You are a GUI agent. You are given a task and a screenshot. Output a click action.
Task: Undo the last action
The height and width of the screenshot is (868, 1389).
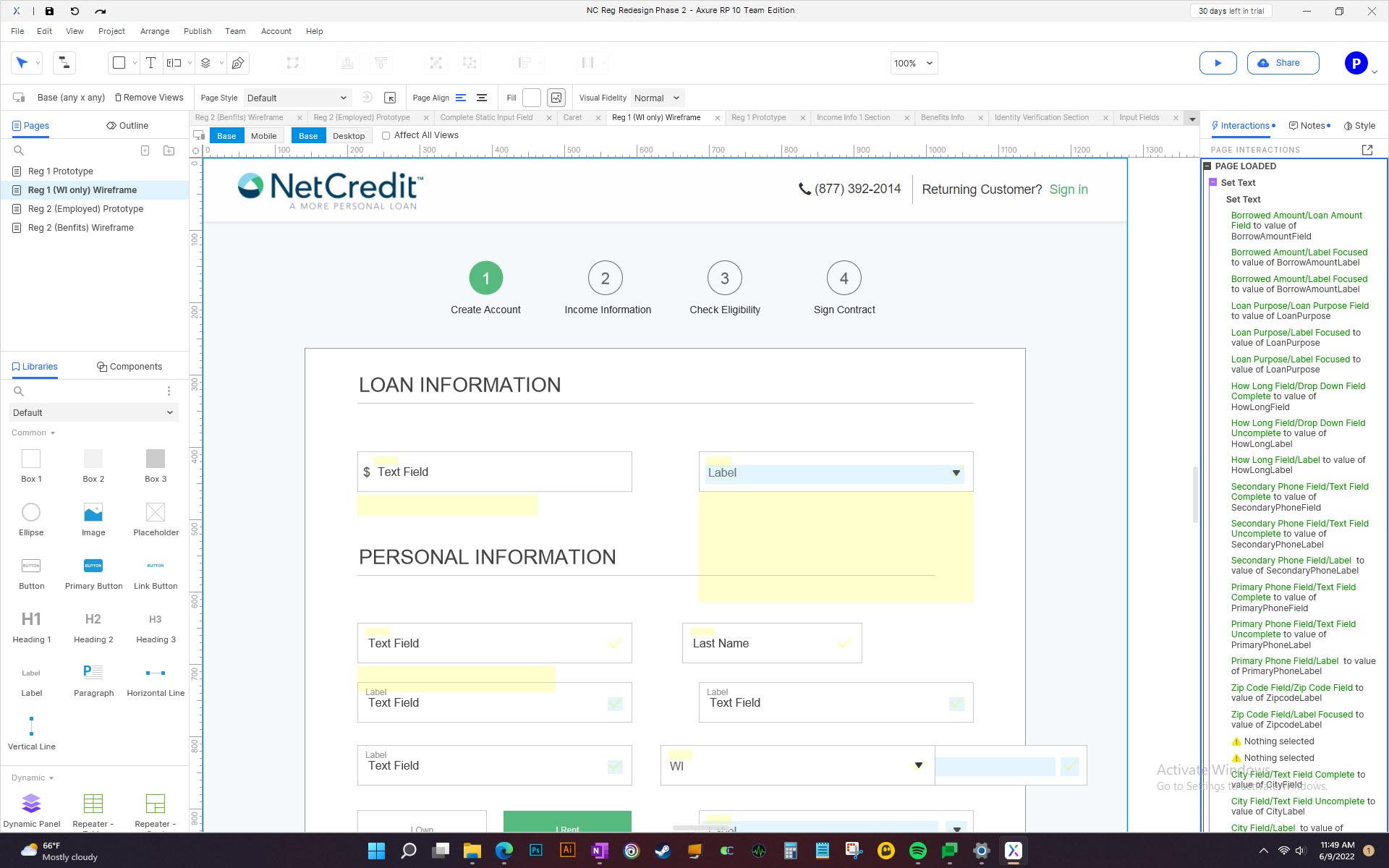click(75, 11)
